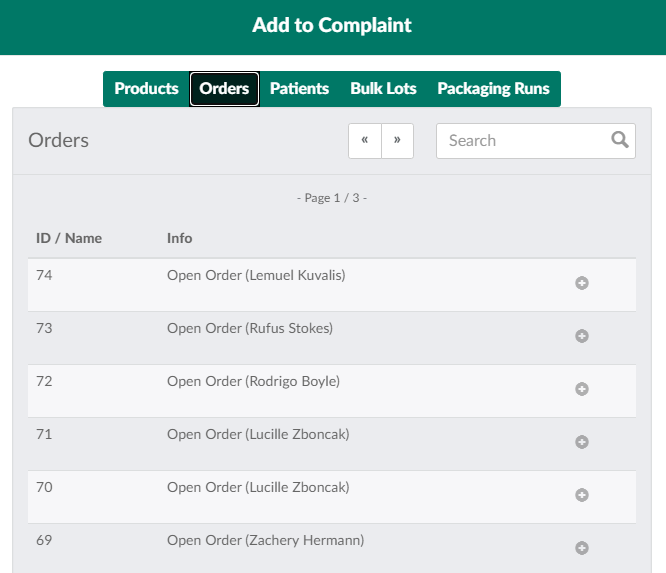Focus the Search input field
The image size is (666, 573).
(522, 141)
